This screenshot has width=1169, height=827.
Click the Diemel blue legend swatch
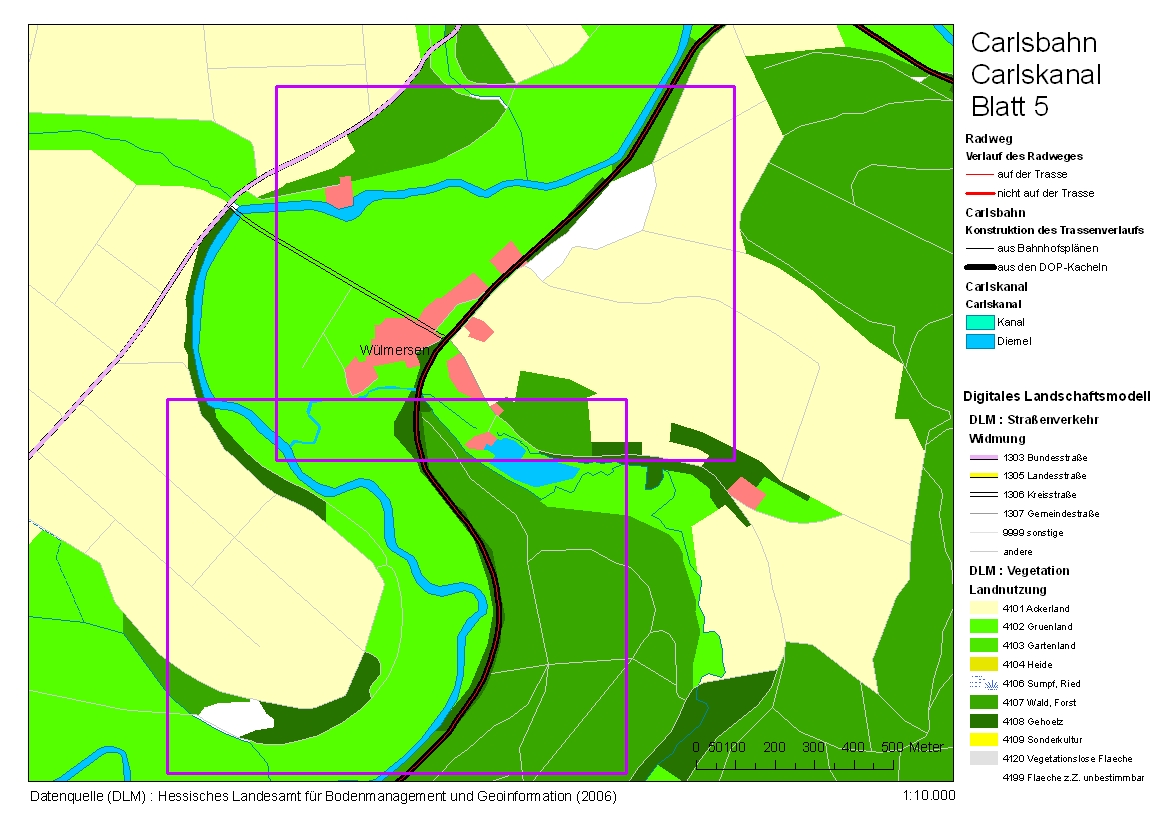coord(980,341)
